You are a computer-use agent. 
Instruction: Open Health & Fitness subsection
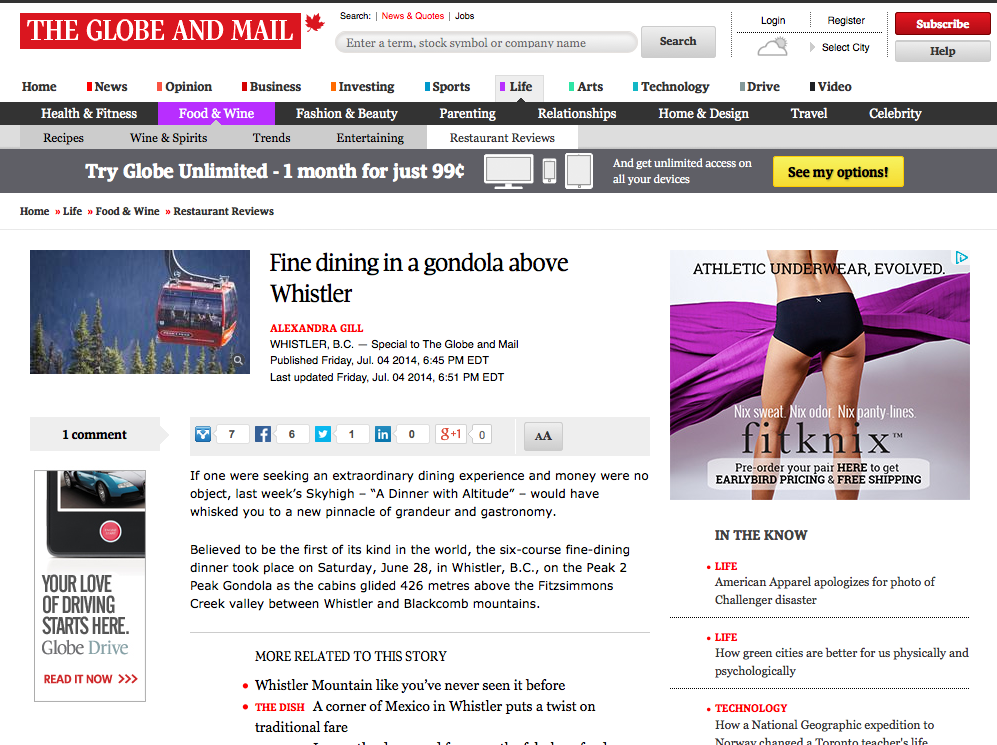89,113
